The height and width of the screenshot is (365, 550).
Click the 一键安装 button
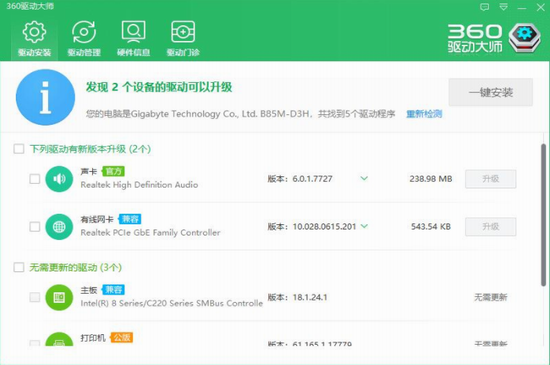(x=491, y=92)
